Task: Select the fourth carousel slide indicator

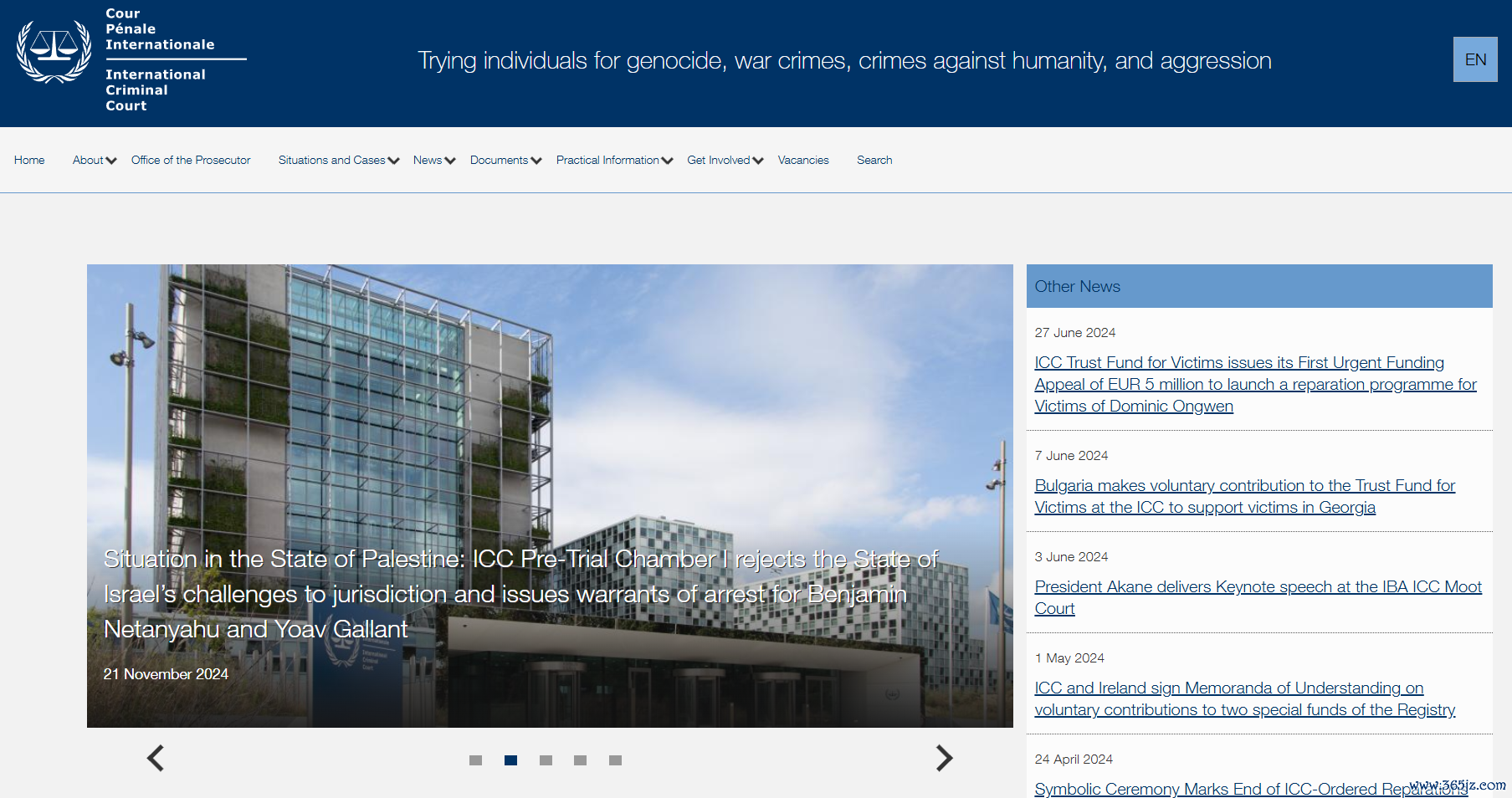Action: (580, 760)
